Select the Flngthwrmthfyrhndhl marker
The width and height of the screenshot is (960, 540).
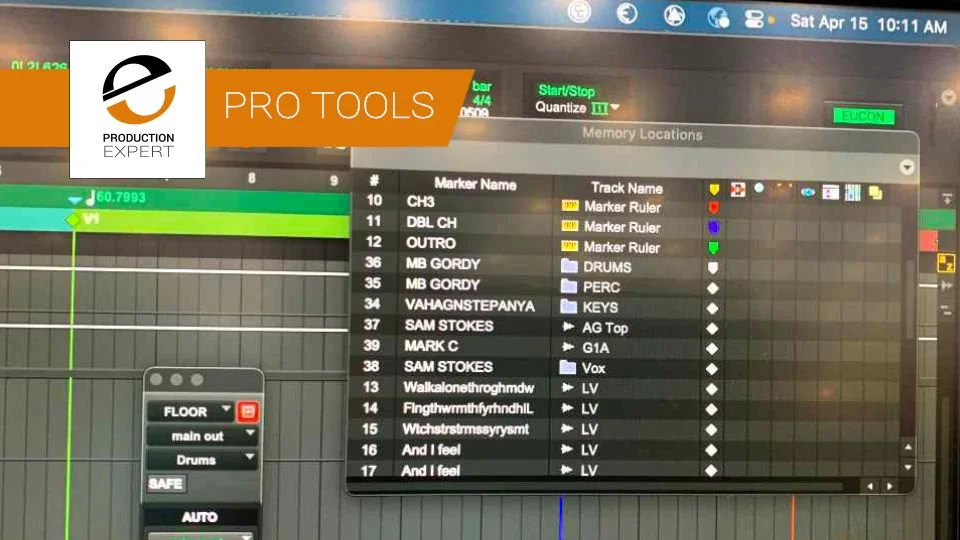pyautogui.click(x=468, y=408)
